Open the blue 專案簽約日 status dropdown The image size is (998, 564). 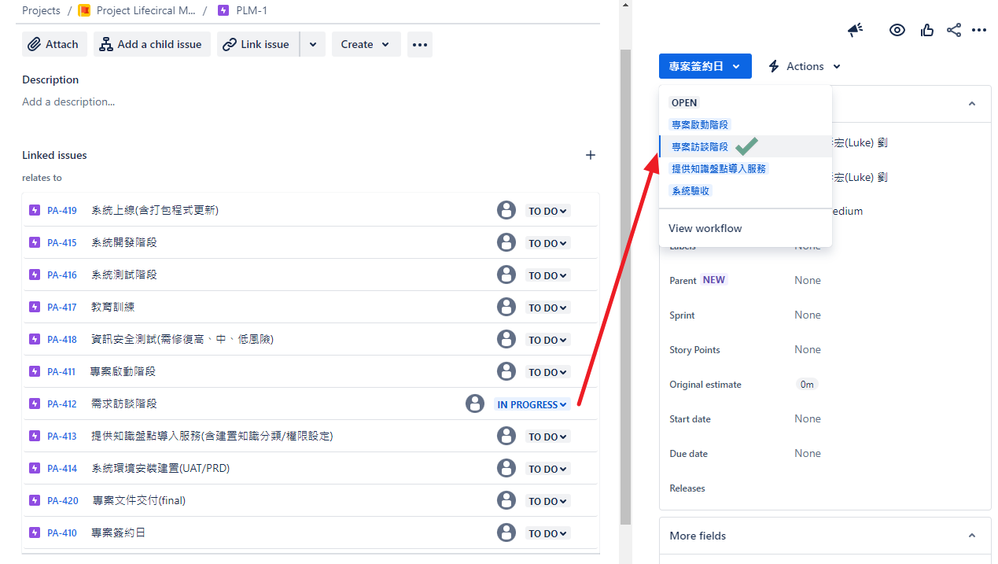(705, 66)
